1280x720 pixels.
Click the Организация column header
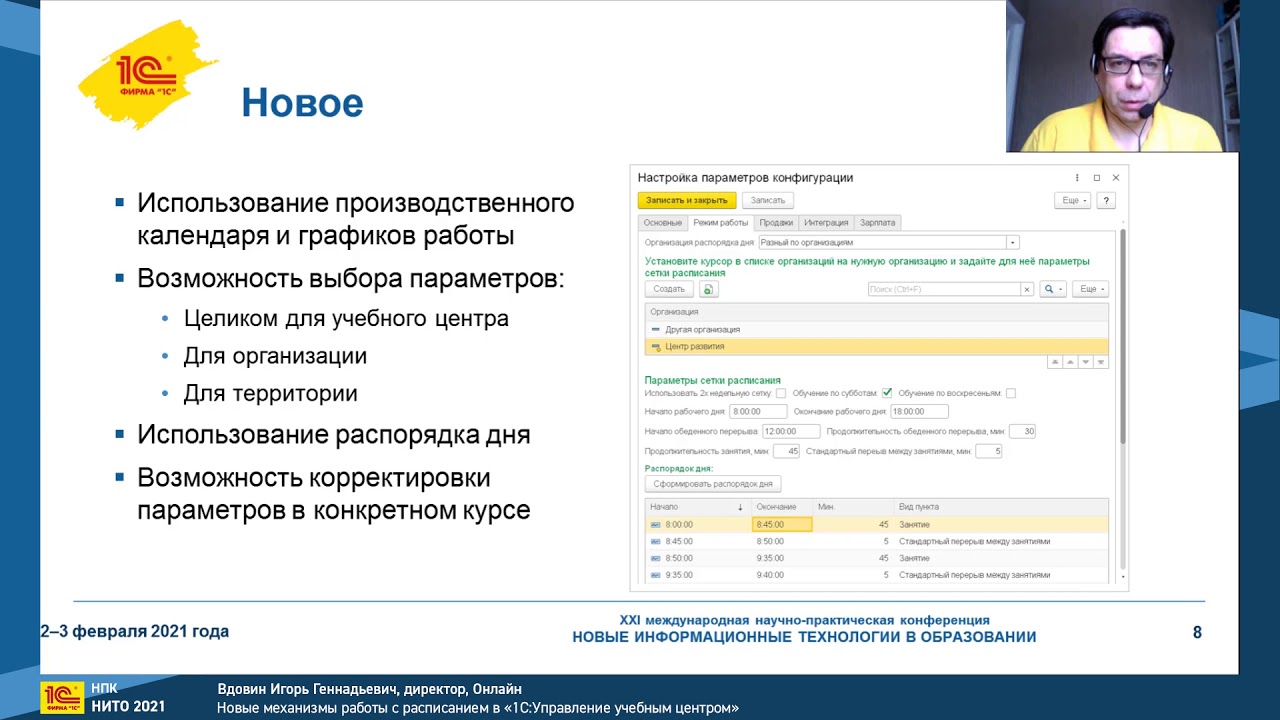click(x=877, y=312)
